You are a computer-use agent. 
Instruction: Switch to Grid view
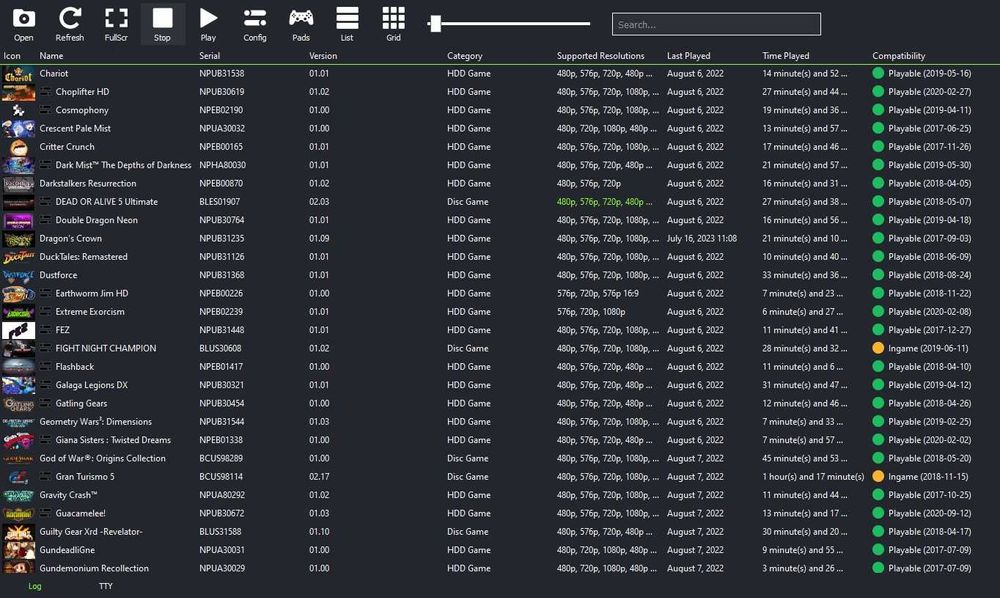coord(393,24)
